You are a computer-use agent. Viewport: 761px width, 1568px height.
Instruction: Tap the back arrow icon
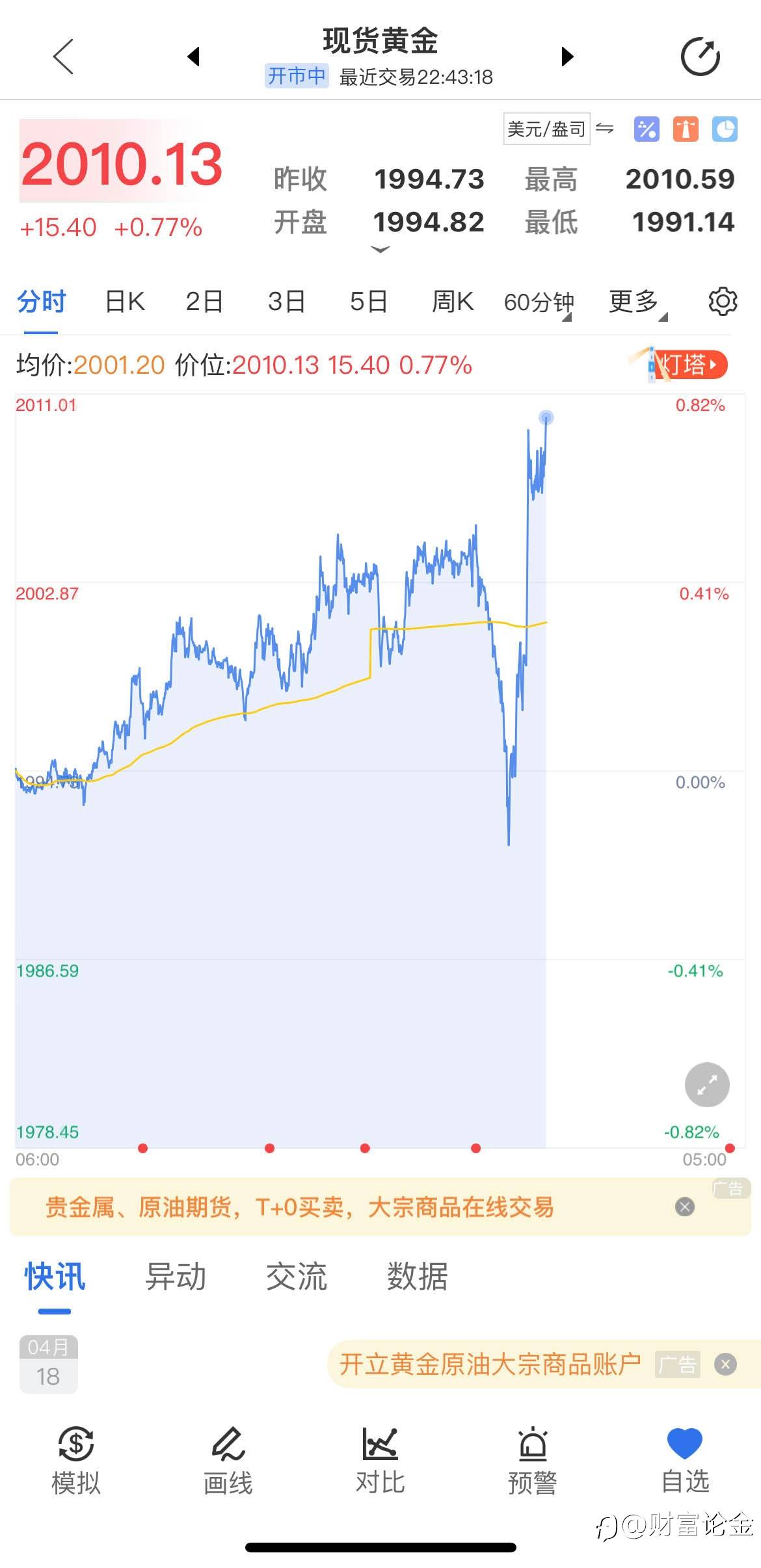[x=63, y=57]
